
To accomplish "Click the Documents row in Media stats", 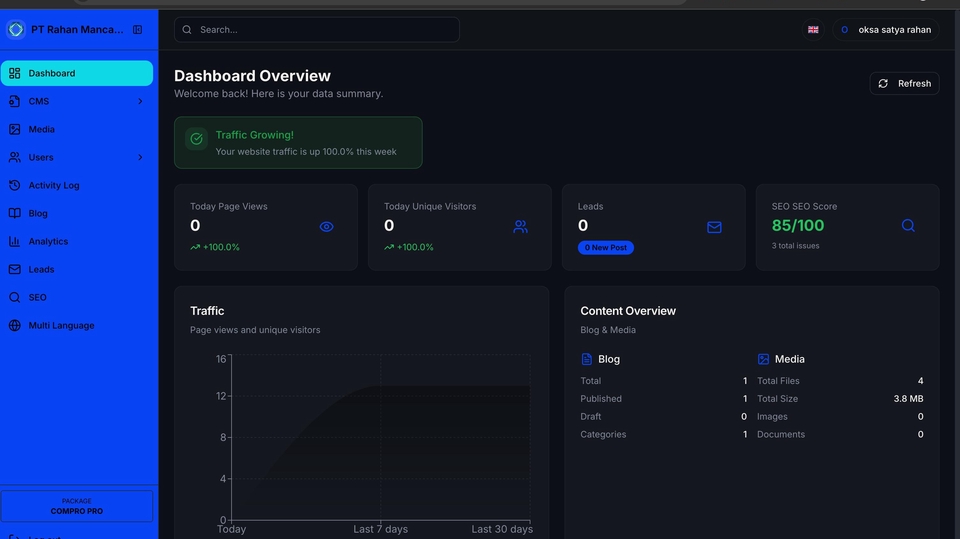I will 840,434.
